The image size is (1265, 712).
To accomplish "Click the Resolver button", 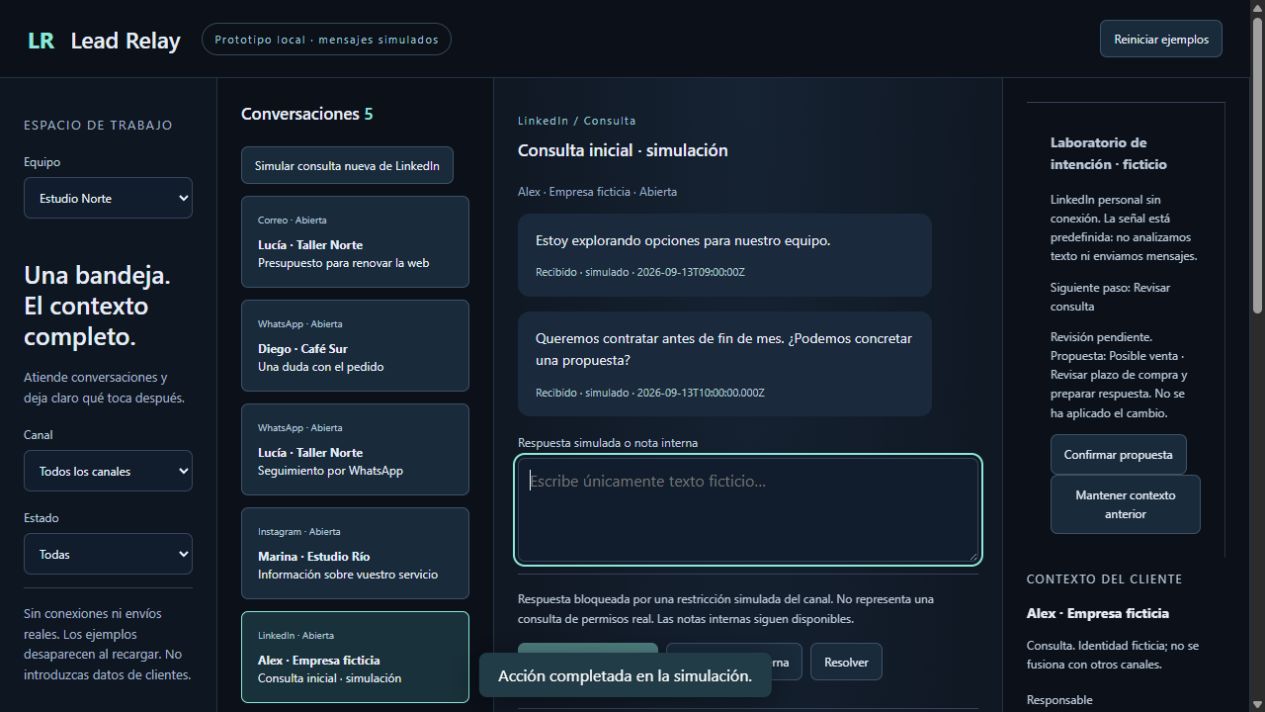I will click(x=846, y=662).
